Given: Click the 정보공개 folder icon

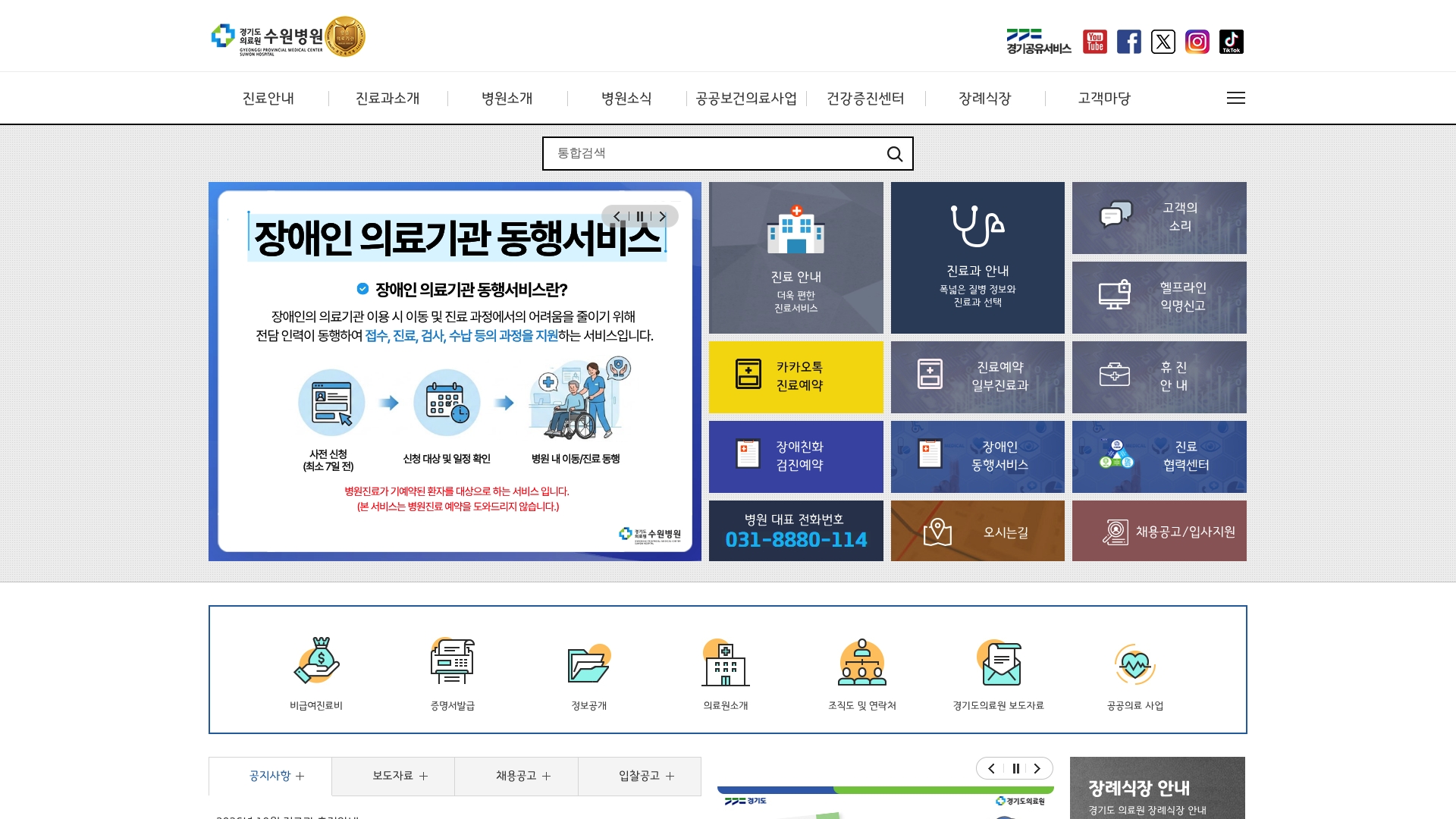Looking at the screenshot, I should pyautogui.click(x=589, y=664).
